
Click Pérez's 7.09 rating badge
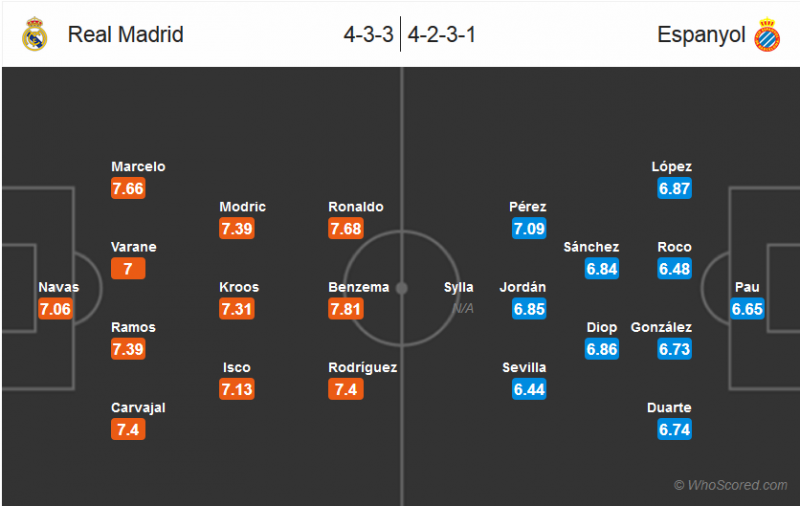(529, 229)
